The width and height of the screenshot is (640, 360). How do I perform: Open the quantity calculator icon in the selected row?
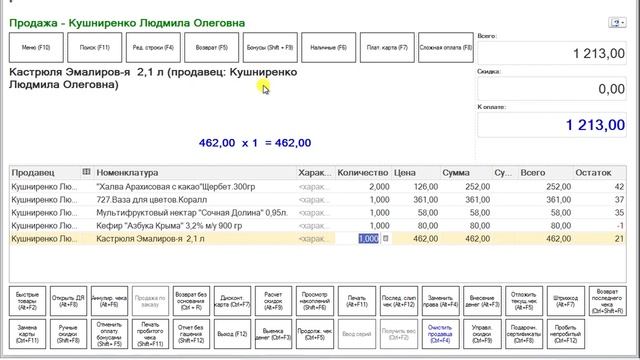pos(385,238)
